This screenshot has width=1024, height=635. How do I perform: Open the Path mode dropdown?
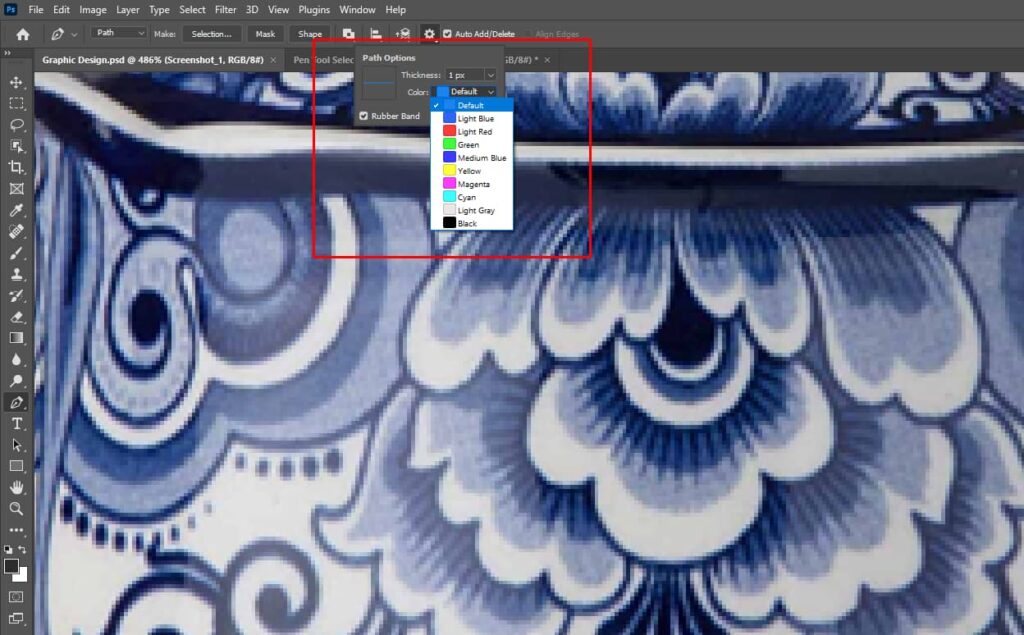118,33
